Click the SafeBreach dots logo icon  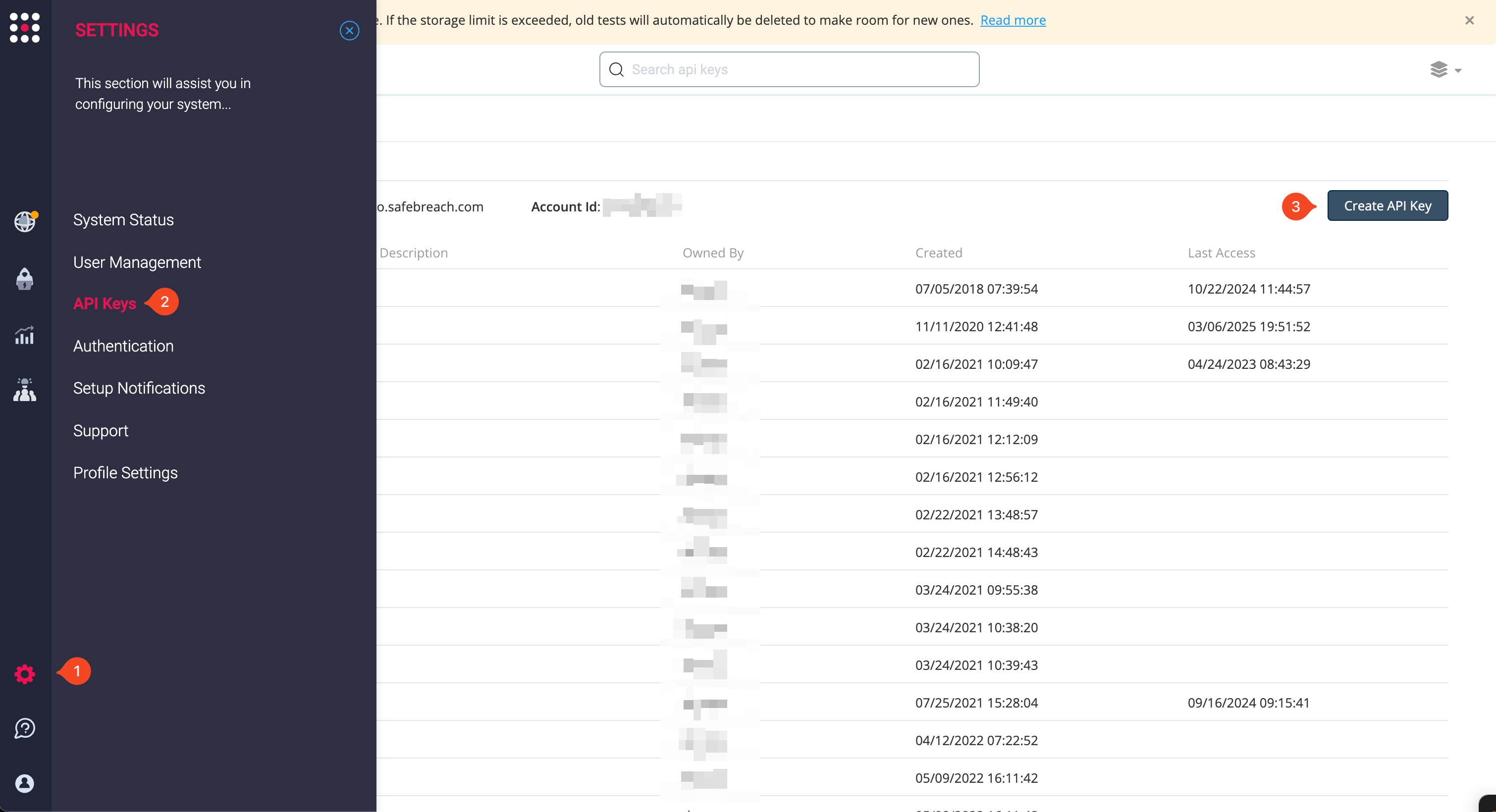24,27
